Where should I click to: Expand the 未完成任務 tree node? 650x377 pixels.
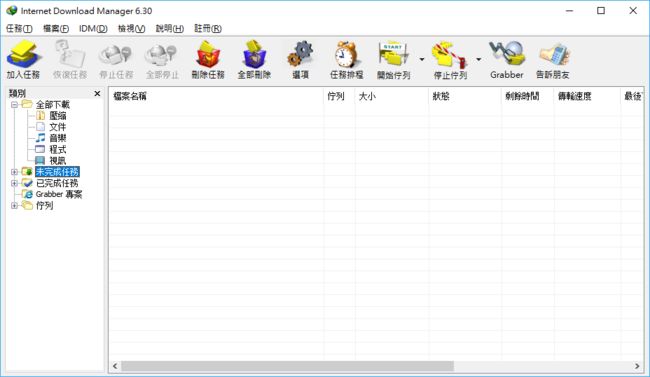click(15, 172)
